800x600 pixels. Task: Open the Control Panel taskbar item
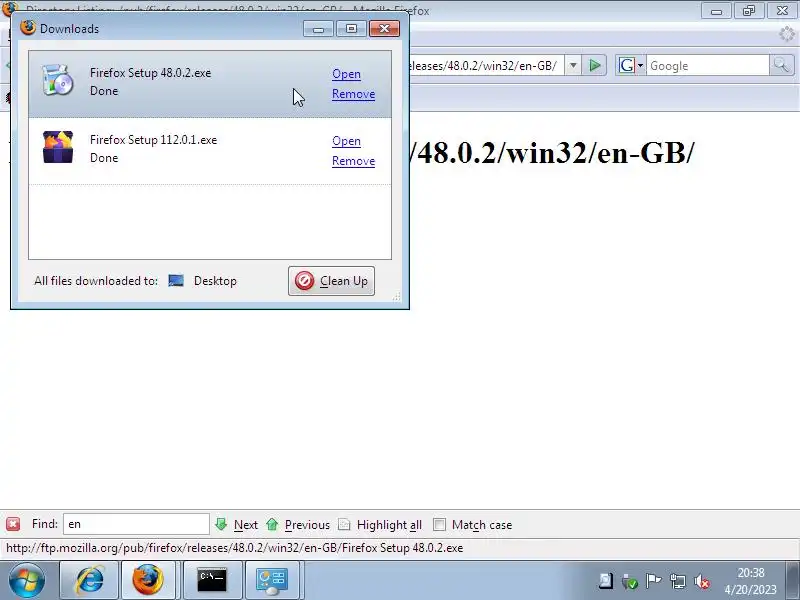272,580
